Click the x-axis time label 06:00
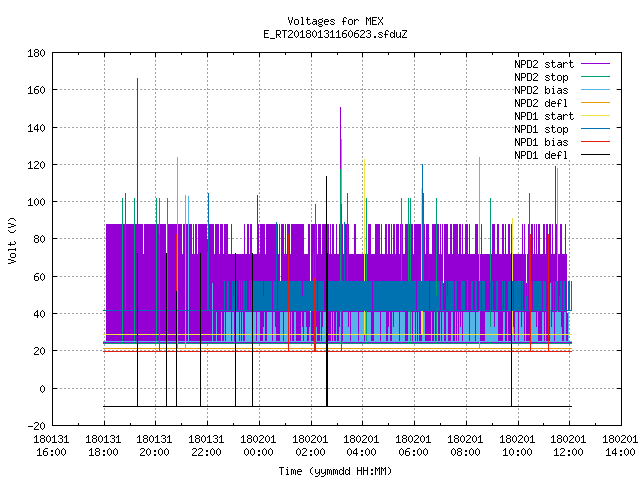The image size is (640, 480). [413, 452]
